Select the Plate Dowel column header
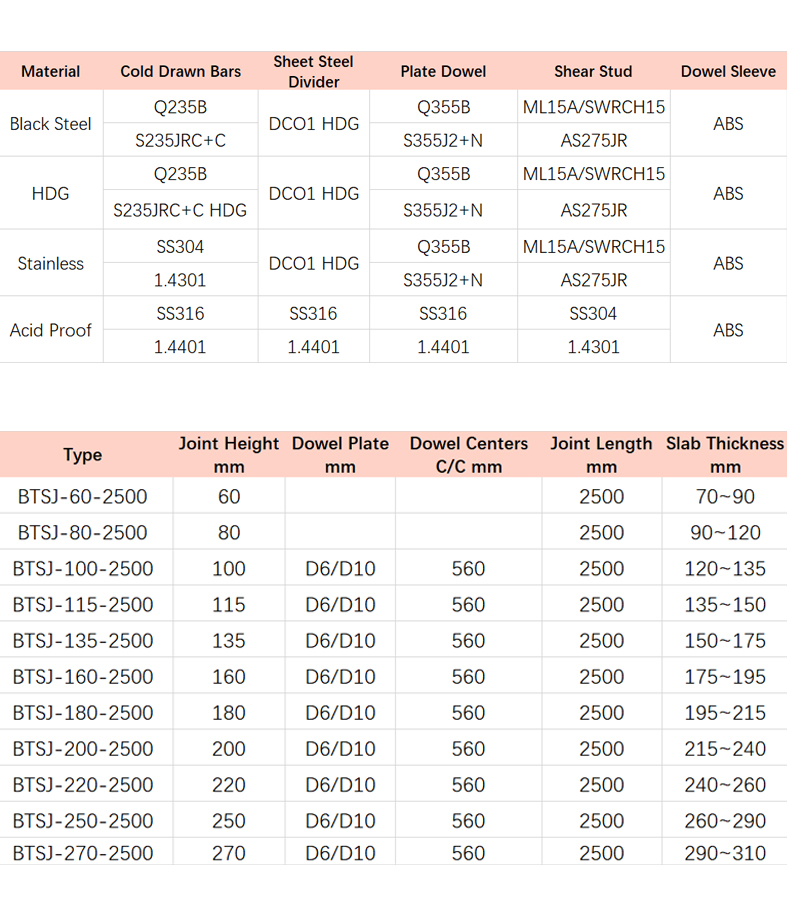The height and width of the screenshot is (899, 787). click(443, 71)
